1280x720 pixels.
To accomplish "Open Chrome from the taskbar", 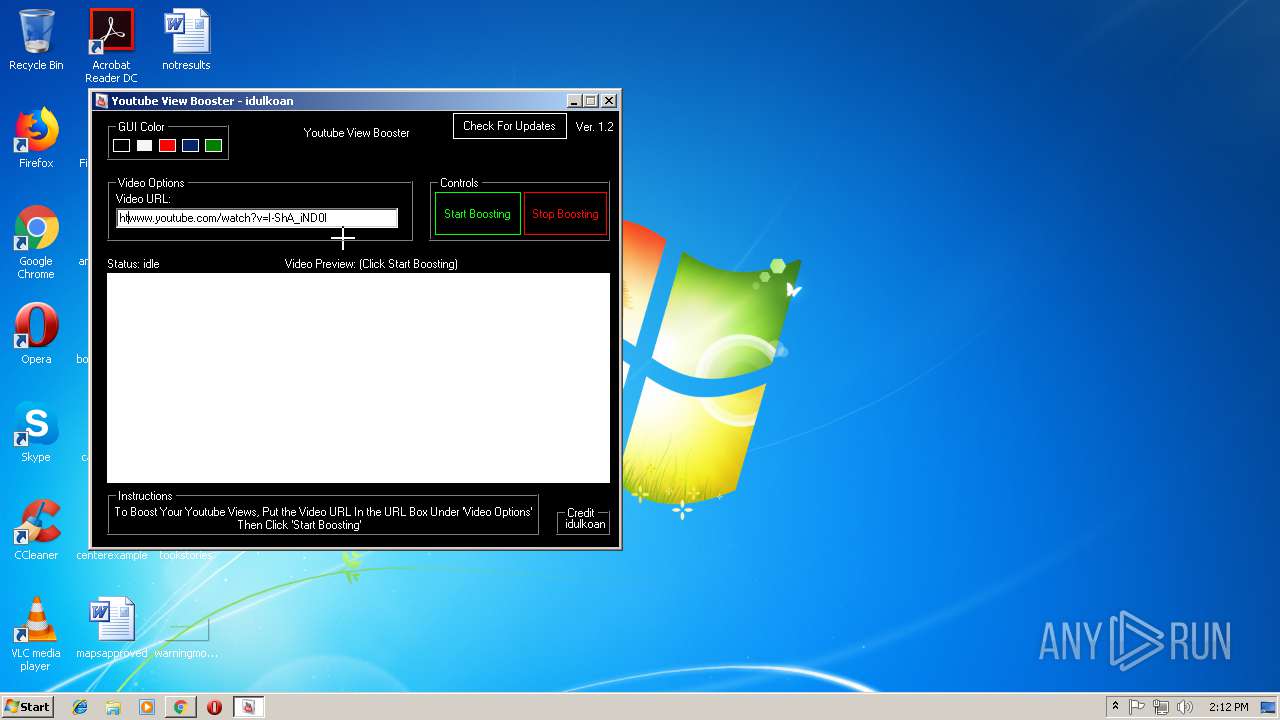I will coord(180,707).
